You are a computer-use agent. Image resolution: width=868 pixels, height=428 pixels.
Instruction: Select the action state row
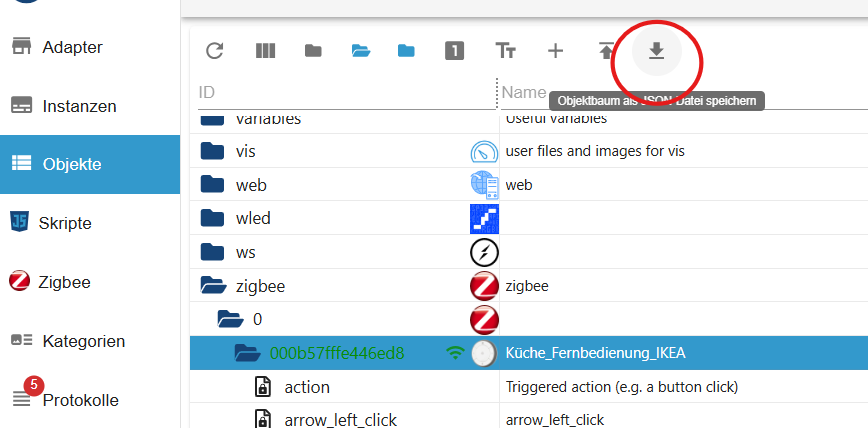(x=307, y=387)
